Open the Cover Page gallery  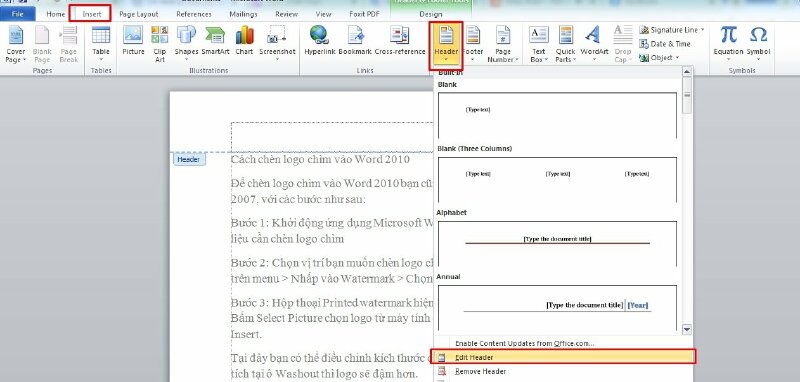16,44
